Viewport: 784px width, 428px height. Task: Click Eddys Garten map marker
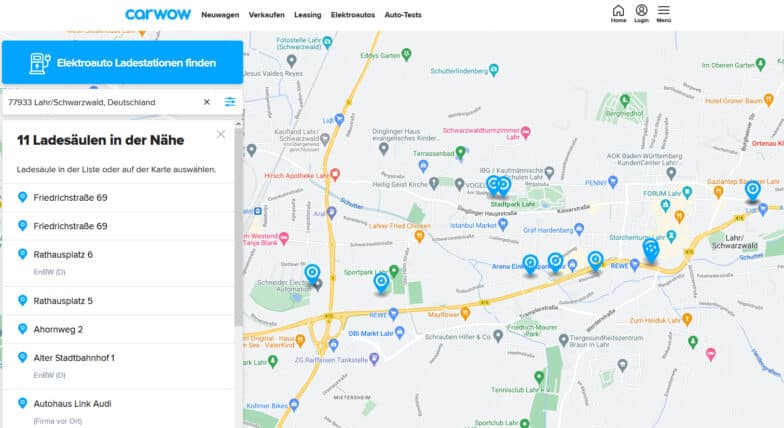(406, 54)
